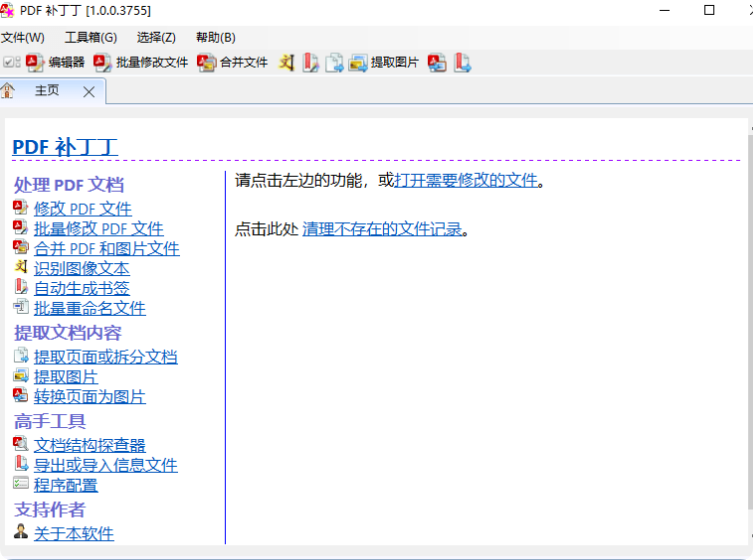Open 导出或导入信息文件 link

[106, 465]
